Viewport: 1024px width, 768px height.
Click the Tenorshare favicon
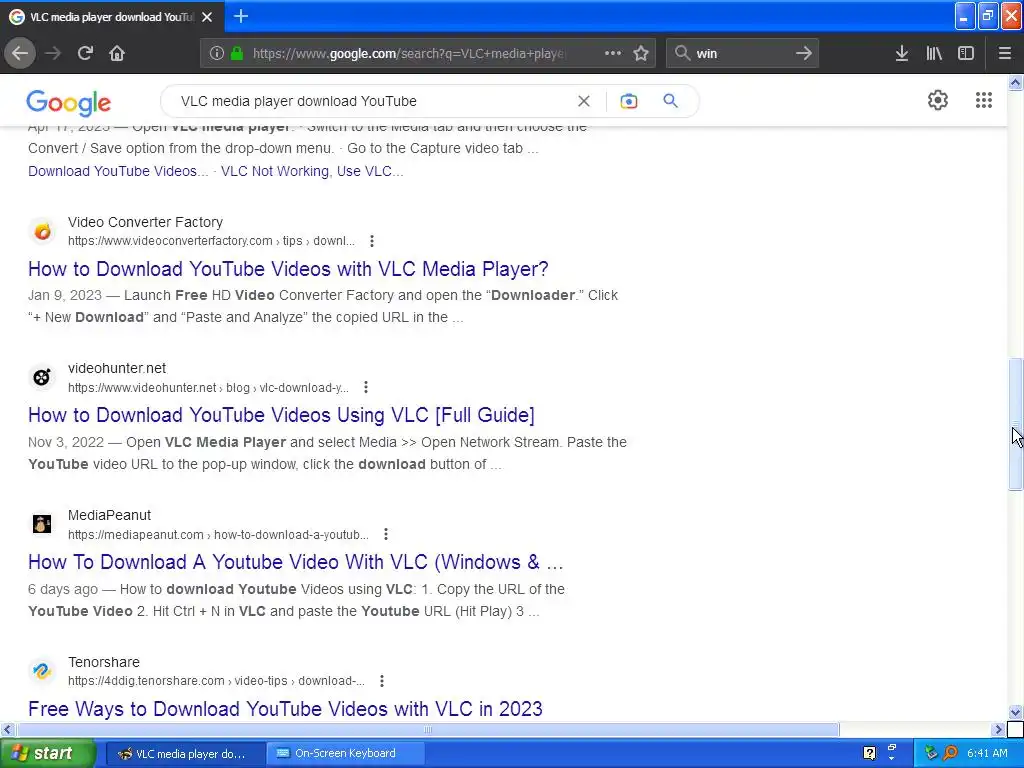click(42, 671)
